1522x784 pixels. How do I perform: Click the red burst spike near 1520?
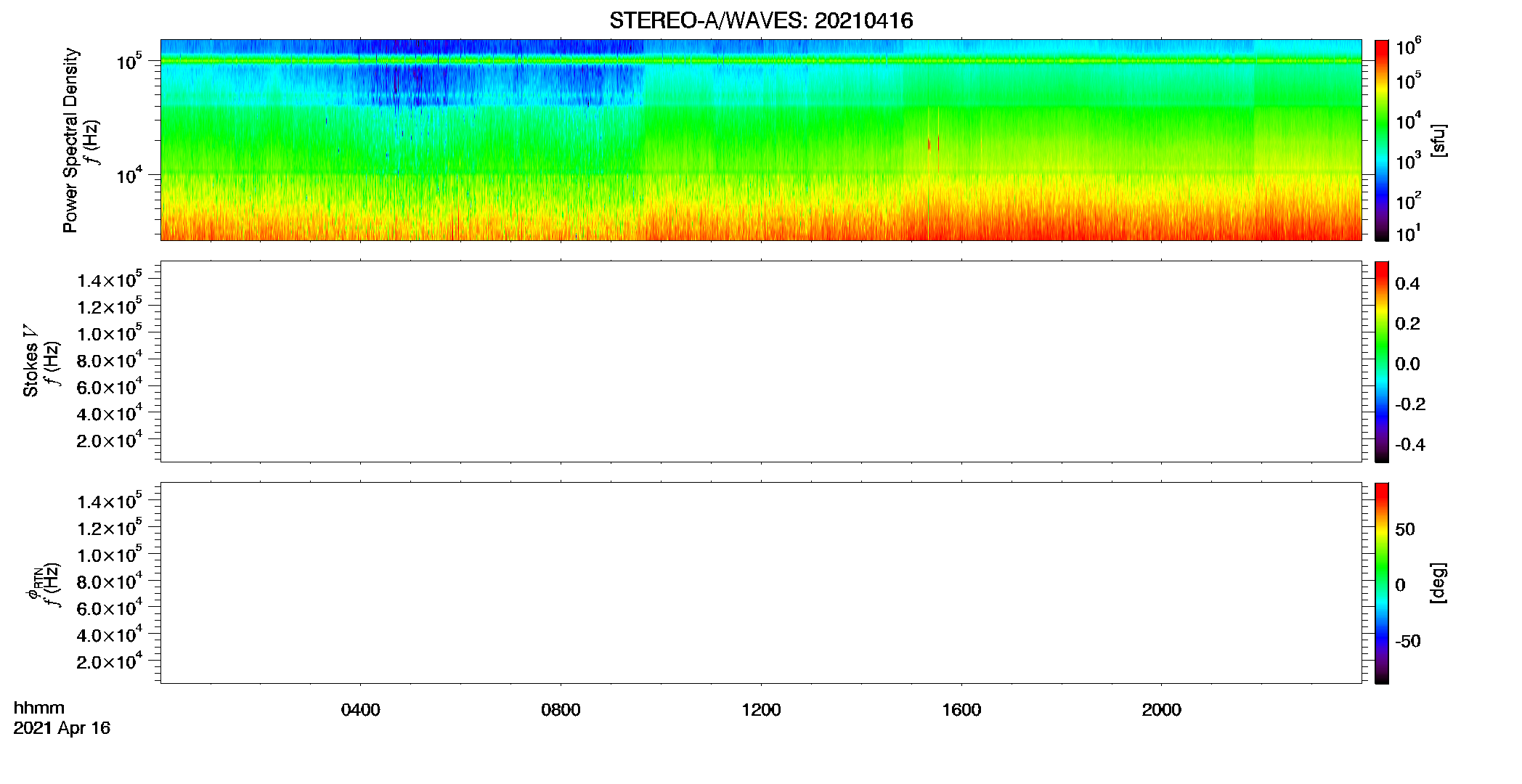pos(929,144)
